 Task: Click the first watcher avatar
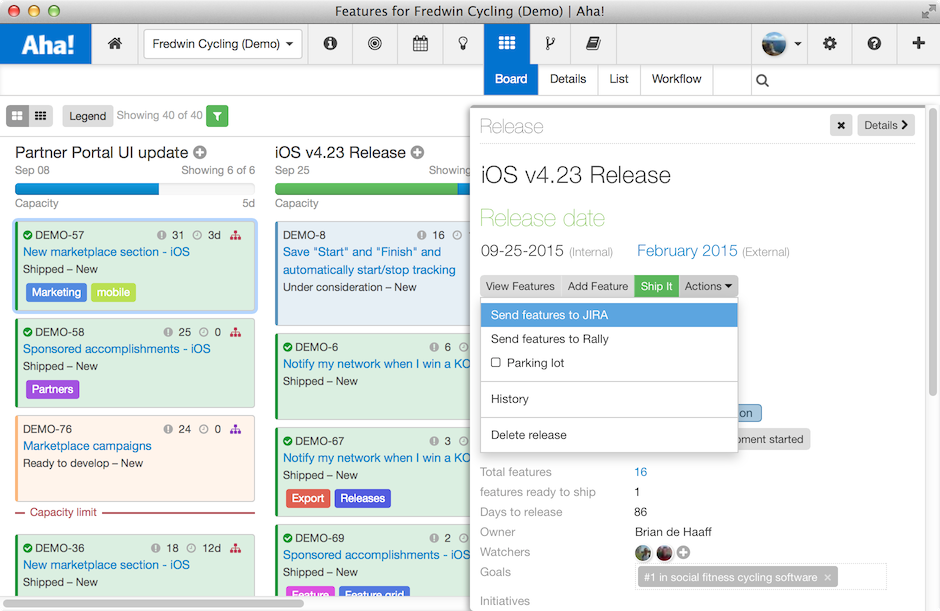[643, 553]
